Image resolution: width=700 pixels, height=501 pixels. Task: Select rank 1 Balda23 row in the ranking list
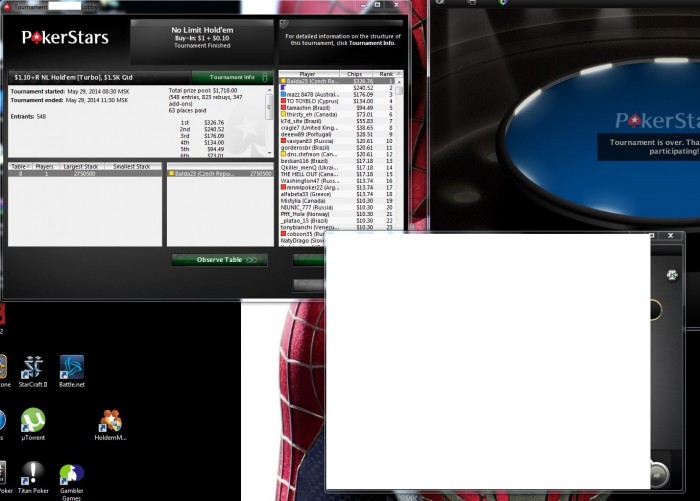click(x=337, y=81)
